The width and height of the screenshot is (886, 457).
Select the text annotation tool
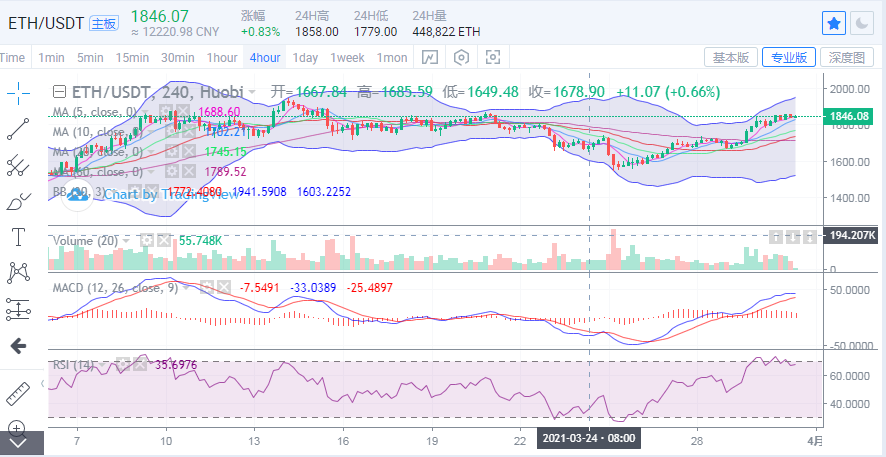[18, 237]
